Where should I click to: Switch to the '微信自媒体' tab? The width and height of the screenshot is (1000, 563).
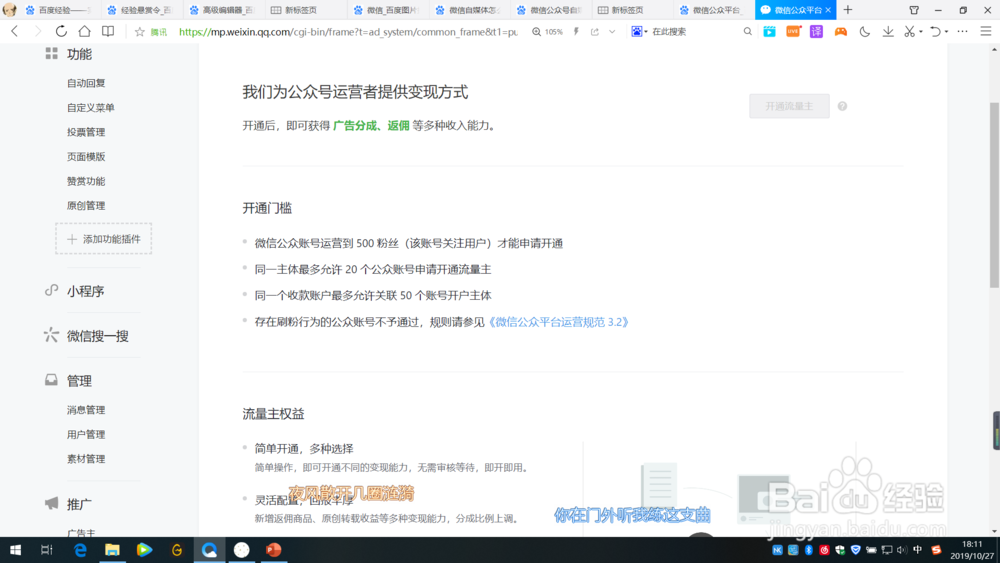[469, 10]
